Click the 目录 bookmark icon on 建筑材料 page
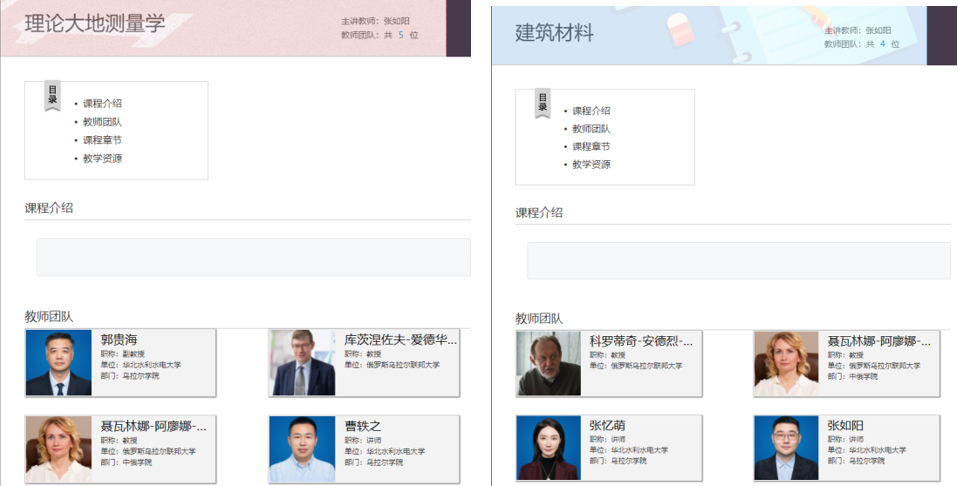 coord(543,103)
